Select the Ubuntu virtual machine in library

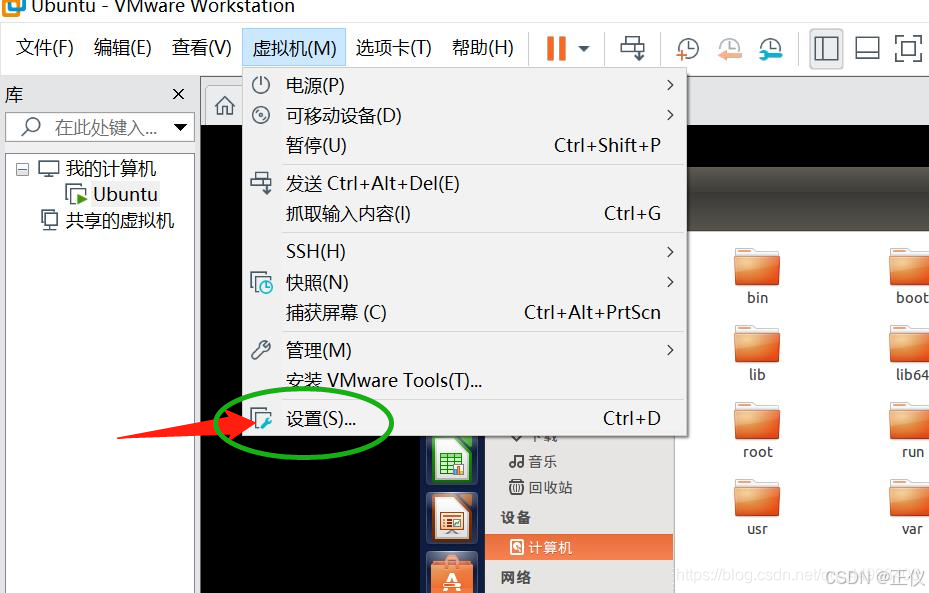coord(125,194)
